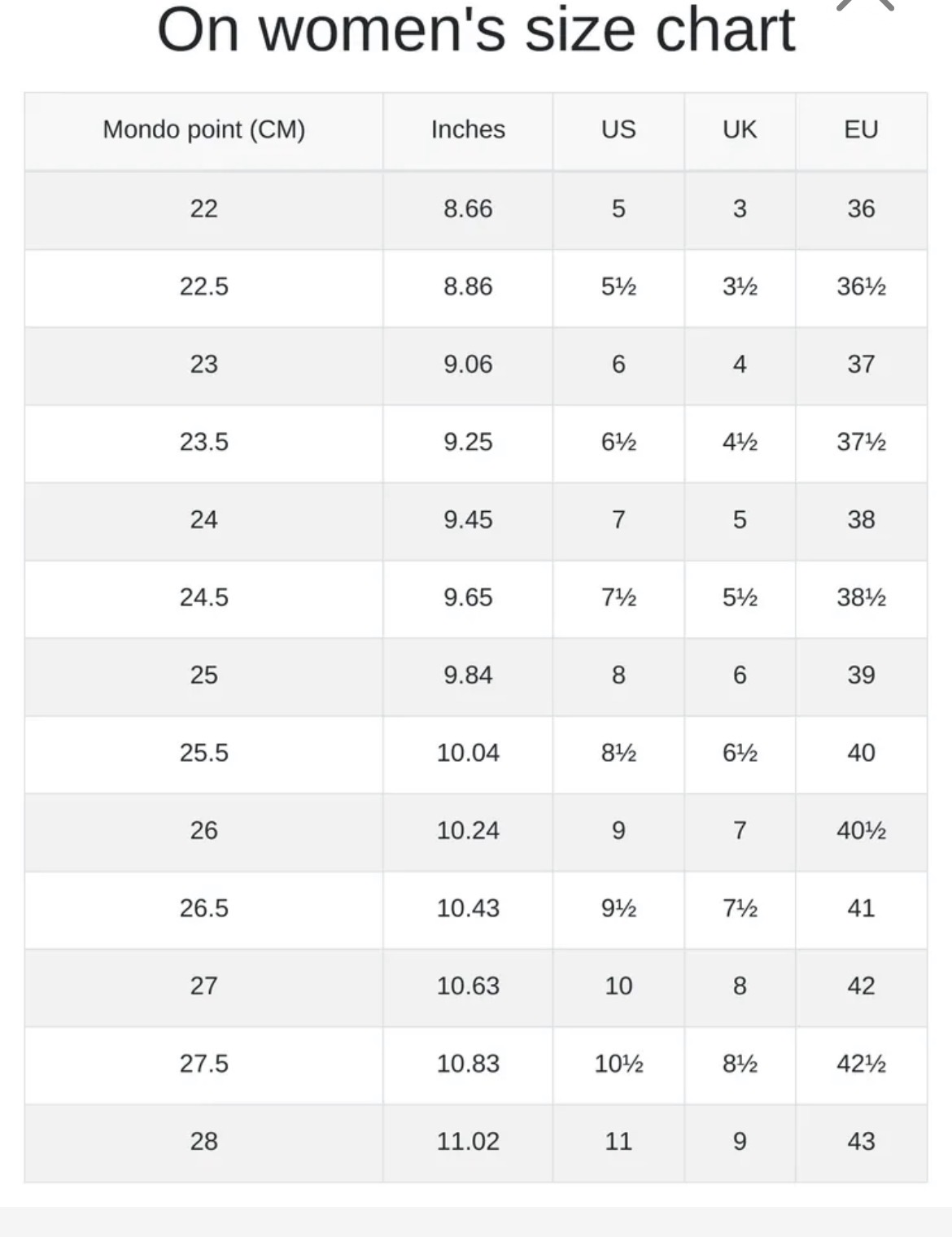Image resolution: width=952 pixels, height=1237 pixels.
Task: Select the 11.02 inches cell
Action: click(x=468, y=1141)
